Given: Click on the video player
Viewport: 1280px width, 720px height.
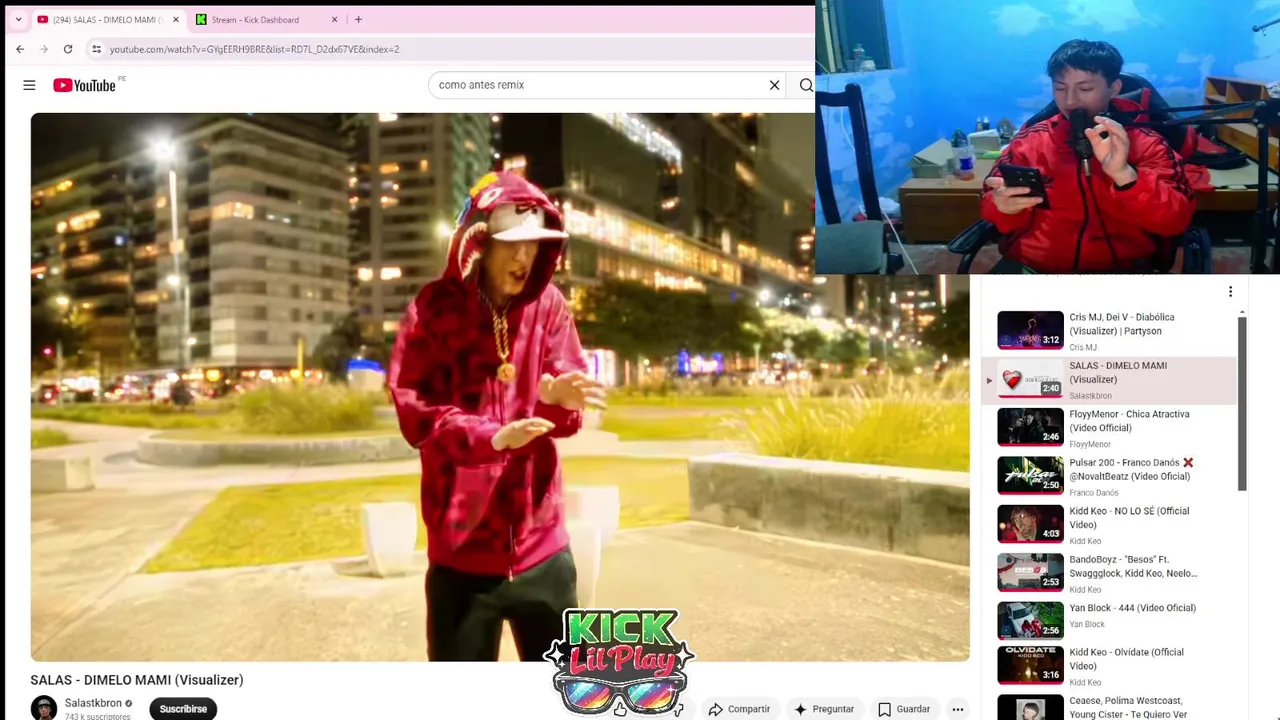Looking at the screenshot, I should coord(500,387).
